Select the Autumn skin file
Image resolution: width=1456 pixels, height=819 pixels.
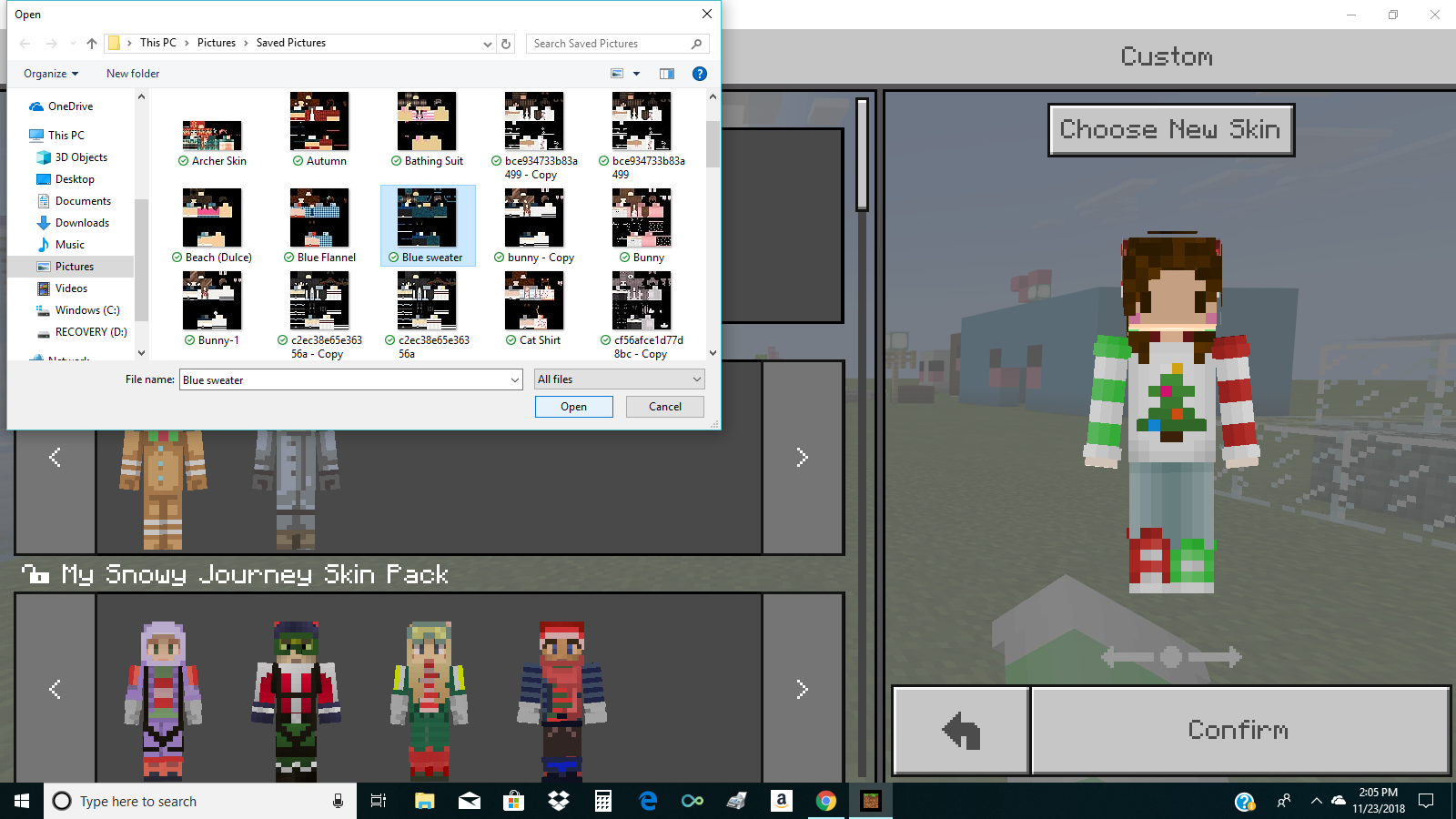pos(319,129)
